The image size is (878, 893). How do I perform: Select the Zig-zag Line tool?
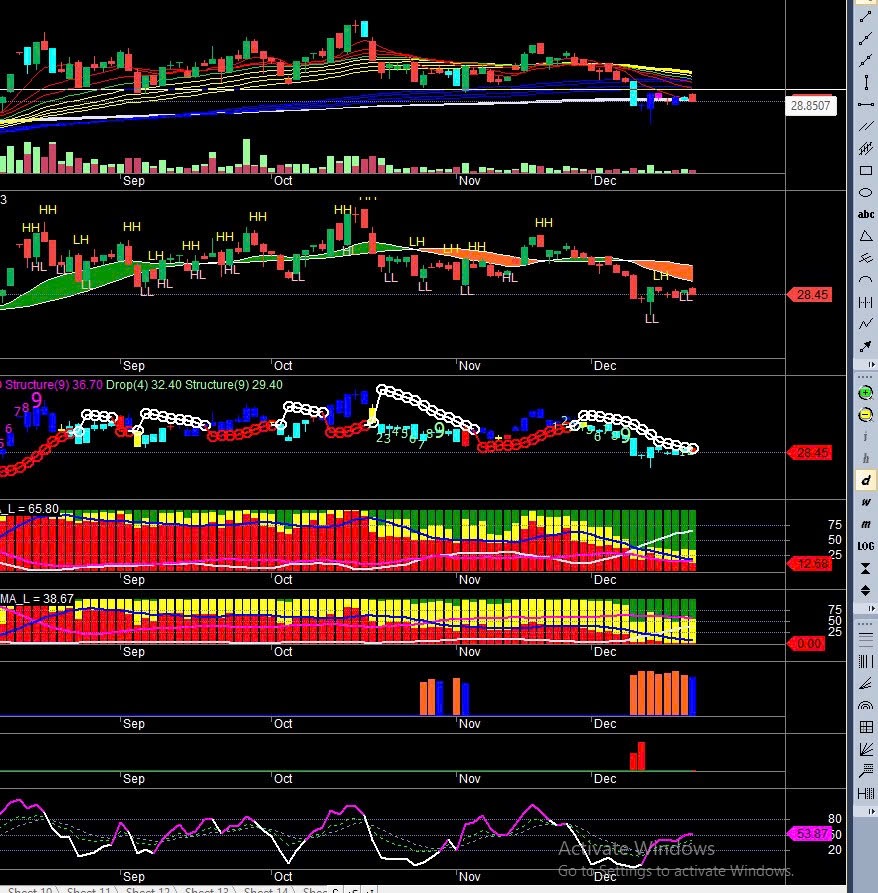coord(865,323)
